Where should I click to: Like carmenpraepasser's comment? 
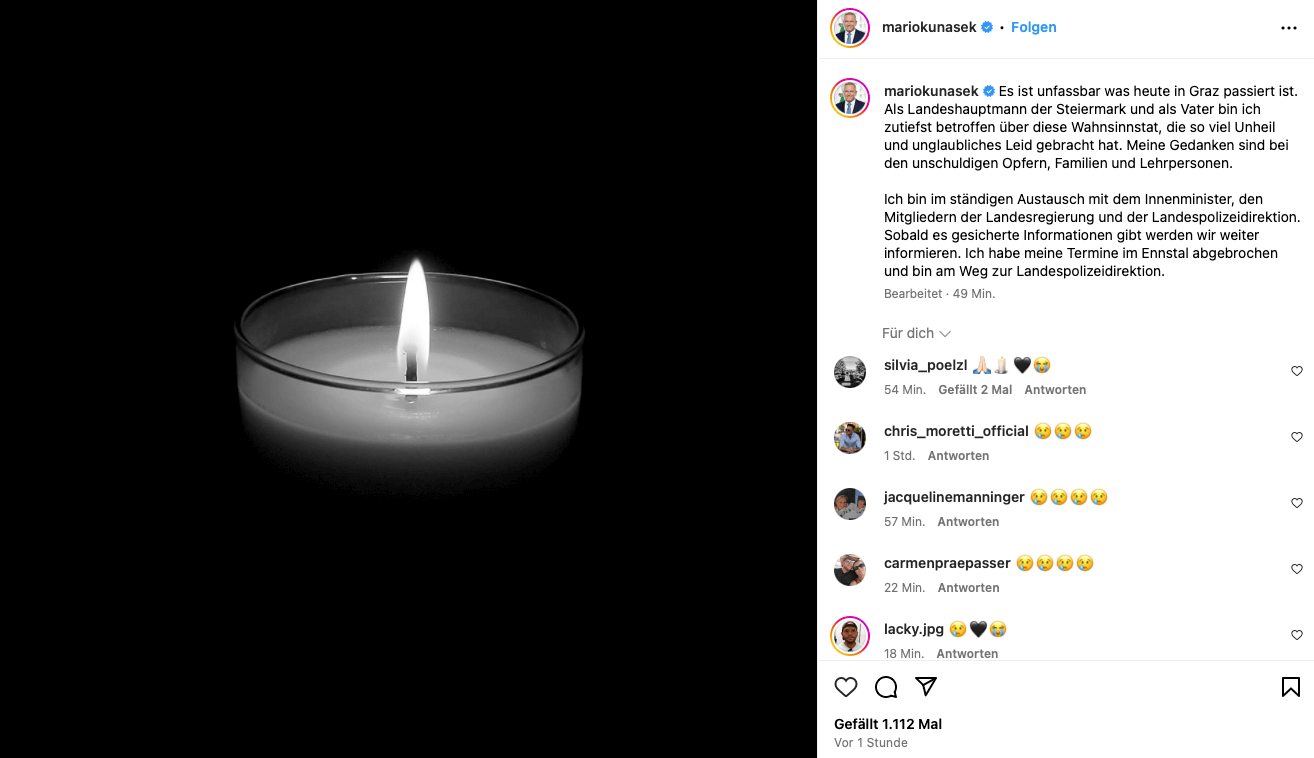tap(1296, 569)
